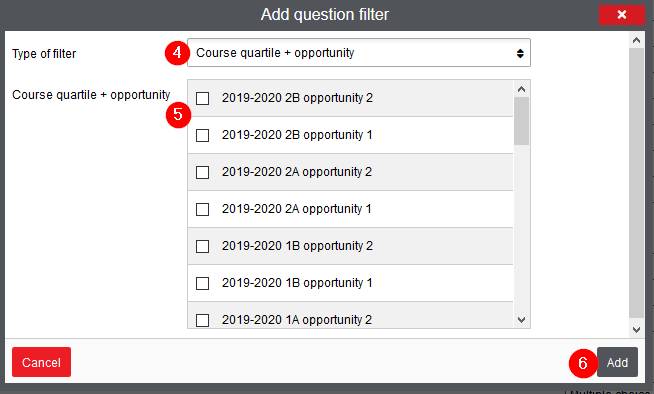Select 2019-2020 2A opportunity 1 checkbox
The height and width of the screenshot is (394, 654).
click(203, 209)
